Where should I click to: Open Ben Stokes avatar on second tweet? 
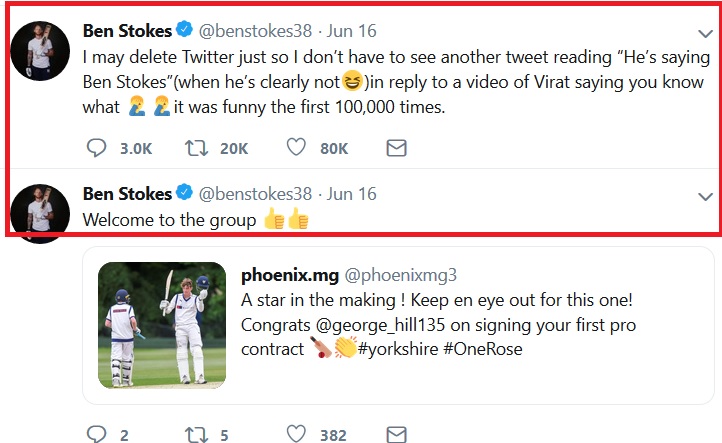coord(40,214)
